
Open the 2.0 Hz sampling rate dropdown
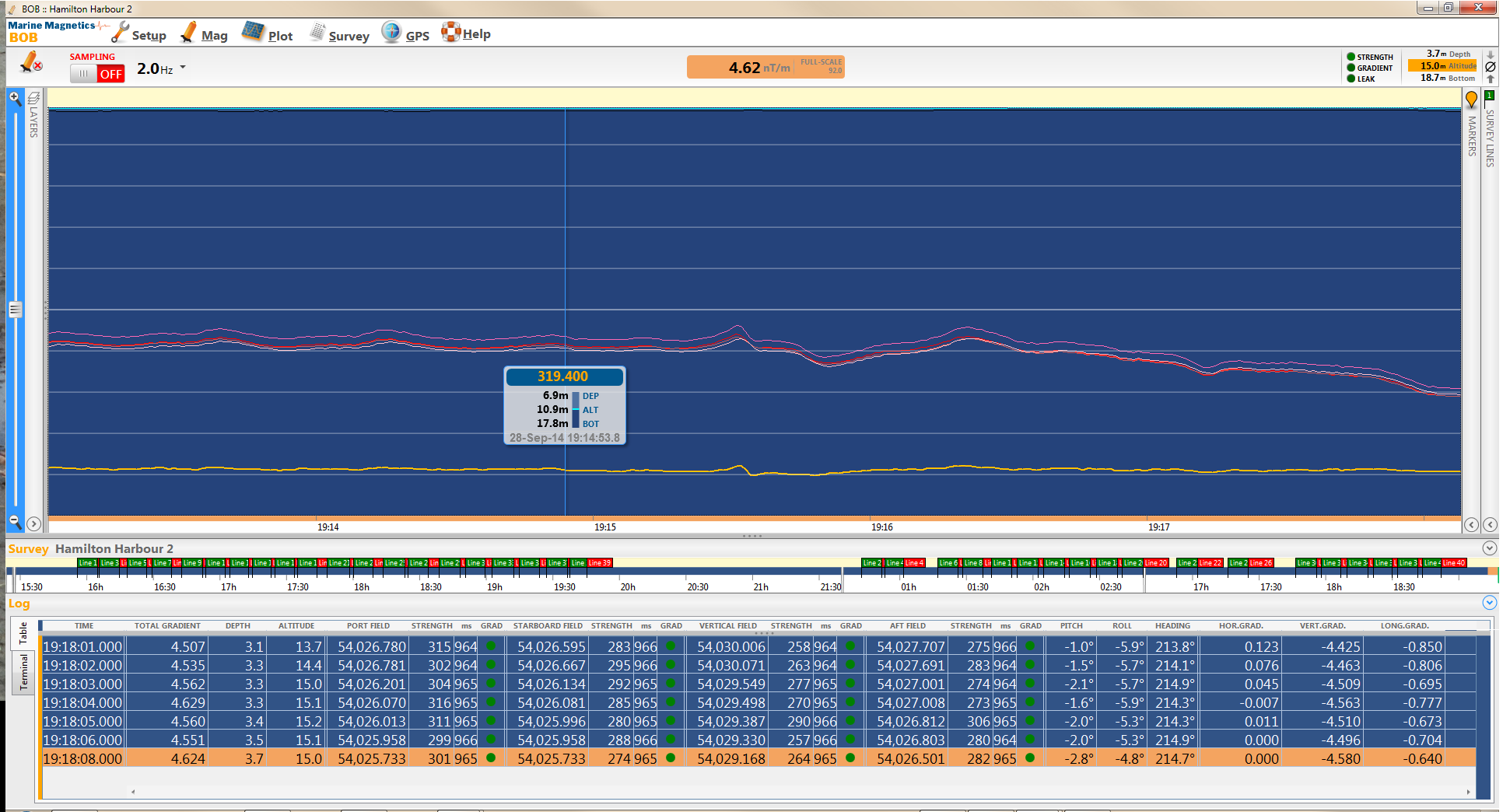click(x=183, y=68)
